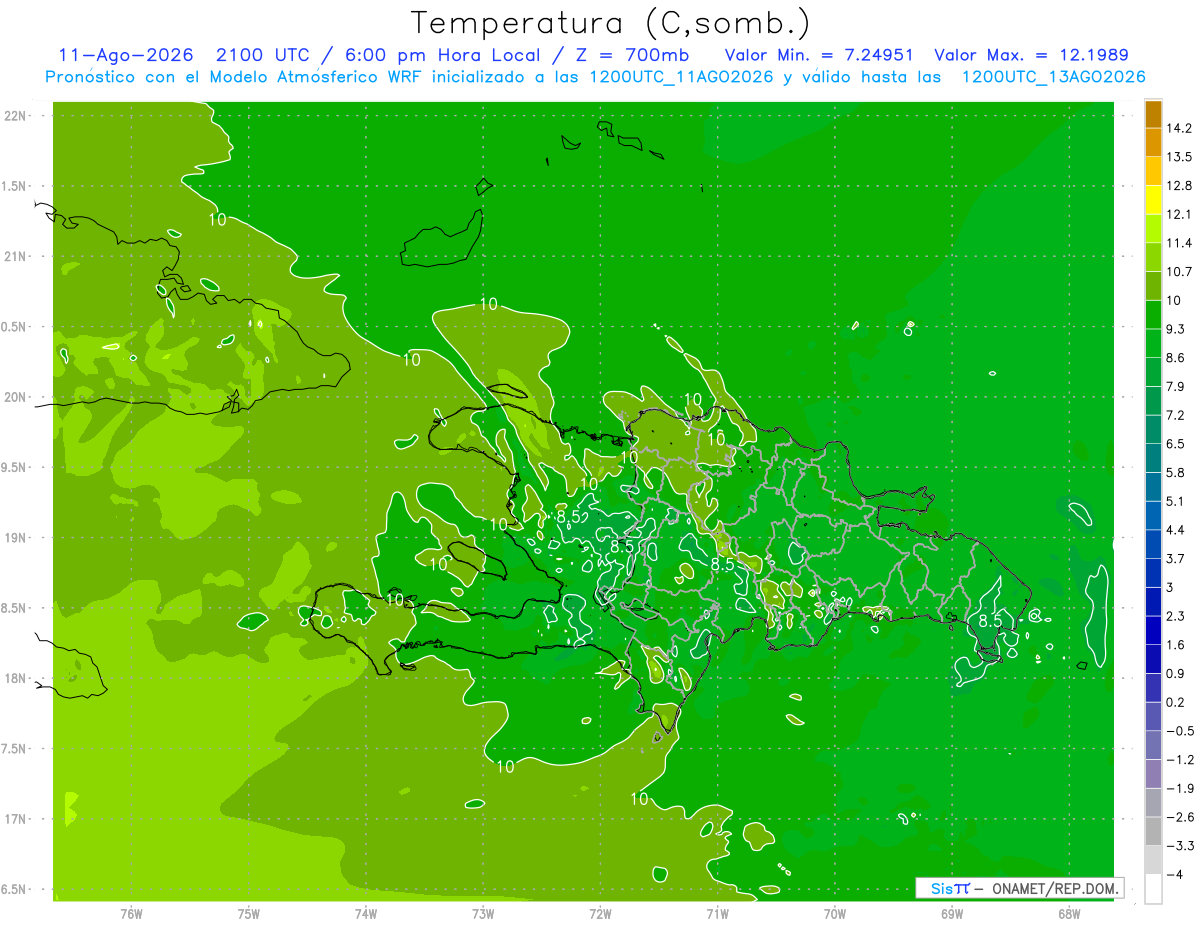The height and width of the screenshot is (927, 1200).
Task: Click the "19N" latitude label
Action: click(17, 538)
